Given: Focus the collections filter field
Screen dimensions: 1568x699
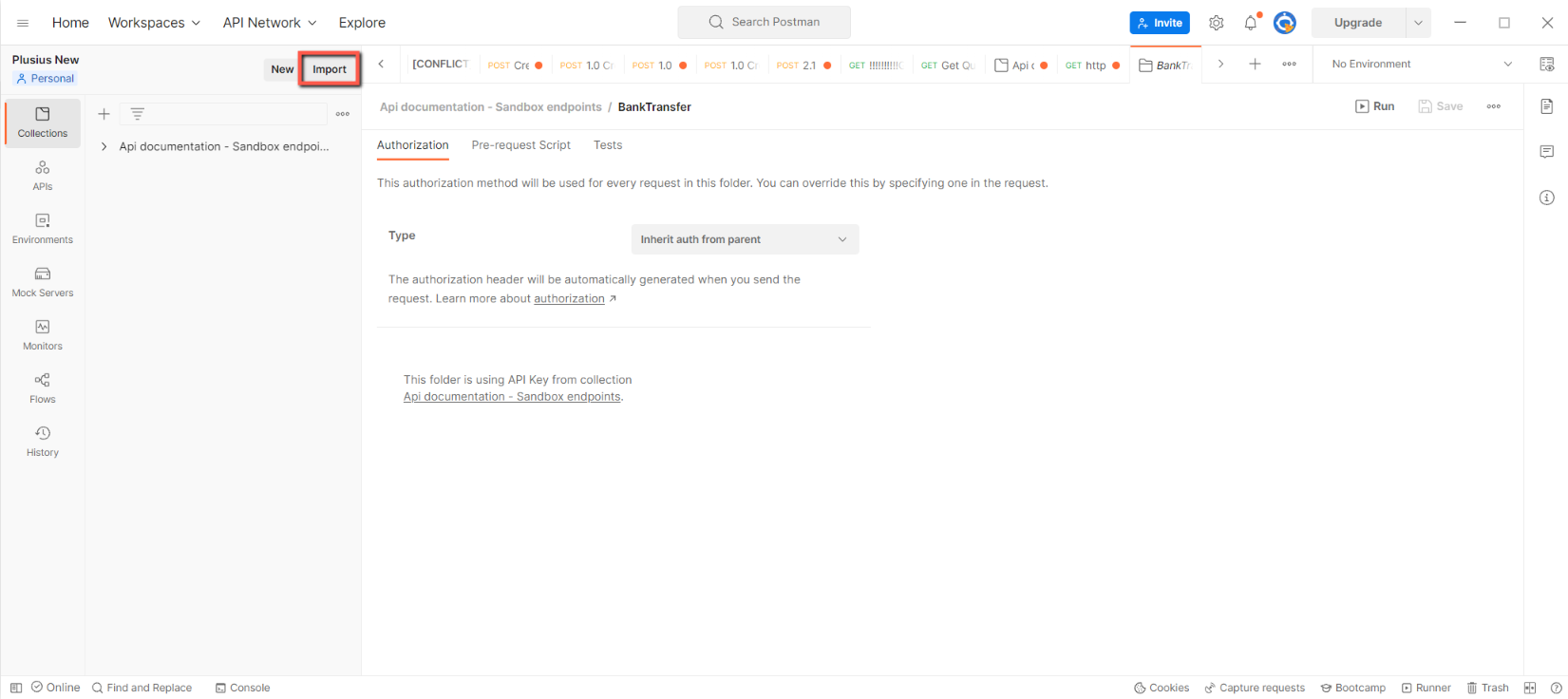Looking at the screenshot, I should [x=224, y=114].
